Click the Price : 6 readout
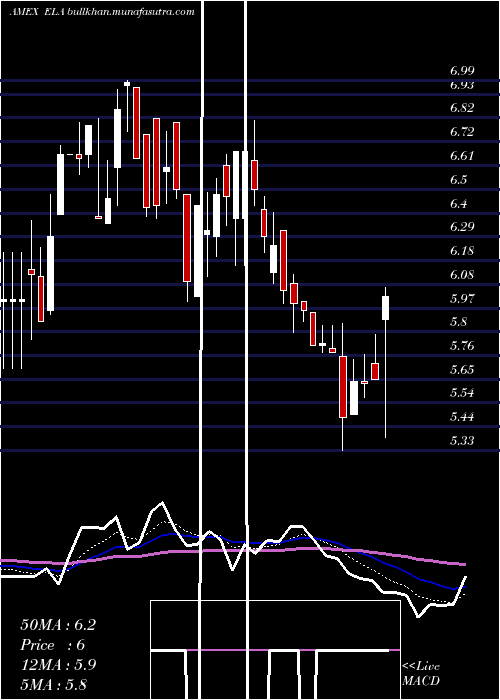 53,645
